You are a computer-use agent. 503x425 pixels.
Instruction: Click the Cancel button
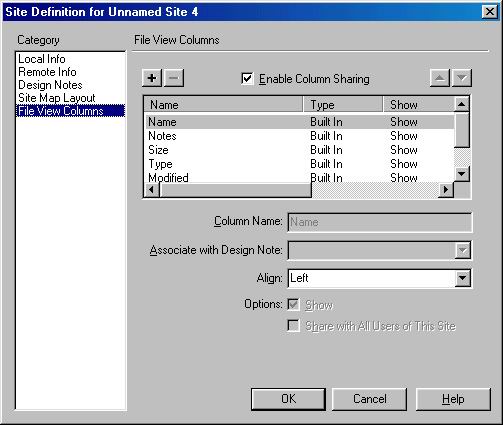click(370, 399)
